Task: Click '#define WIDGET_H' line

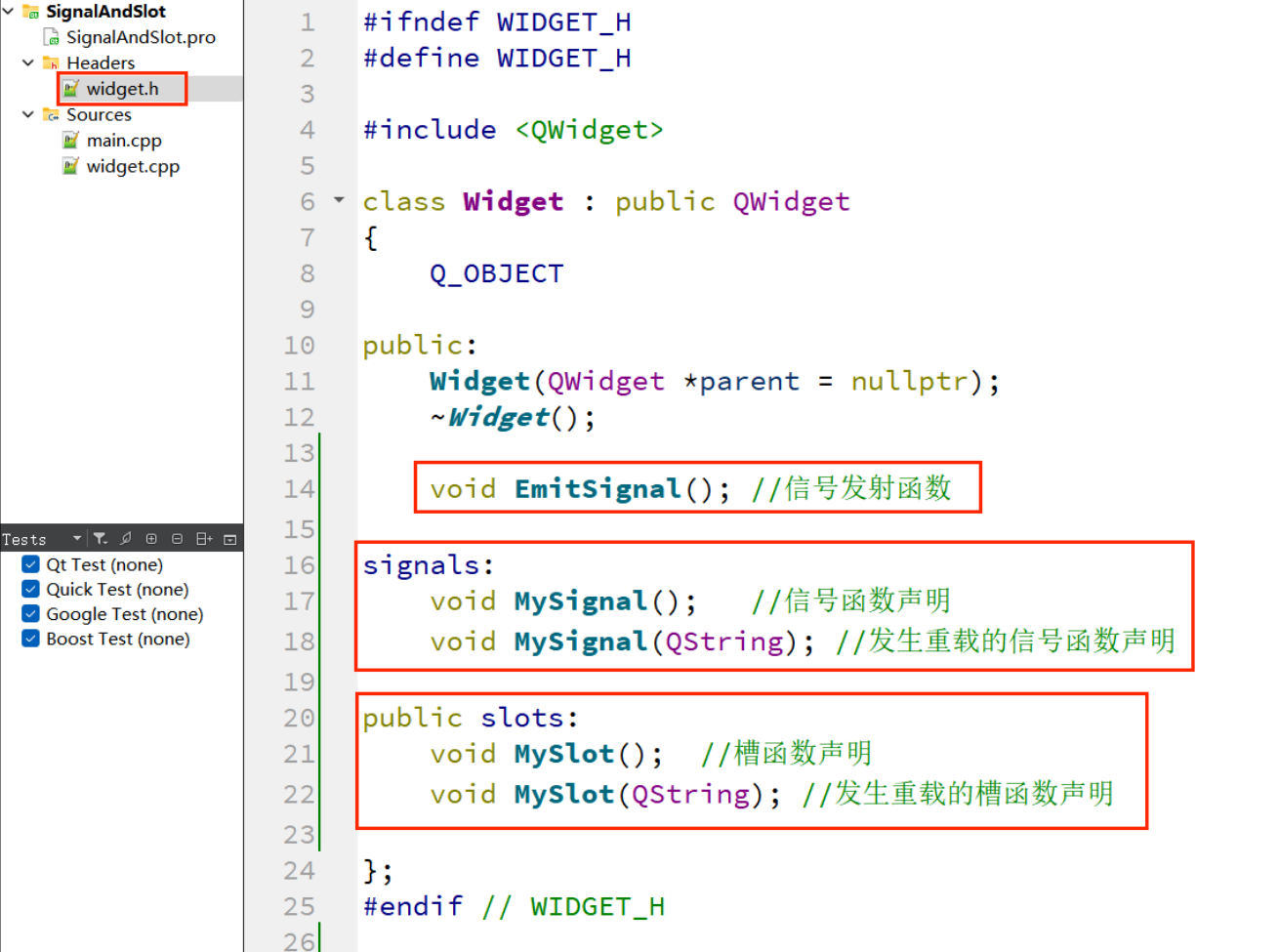Action: (x=497, y=59)
